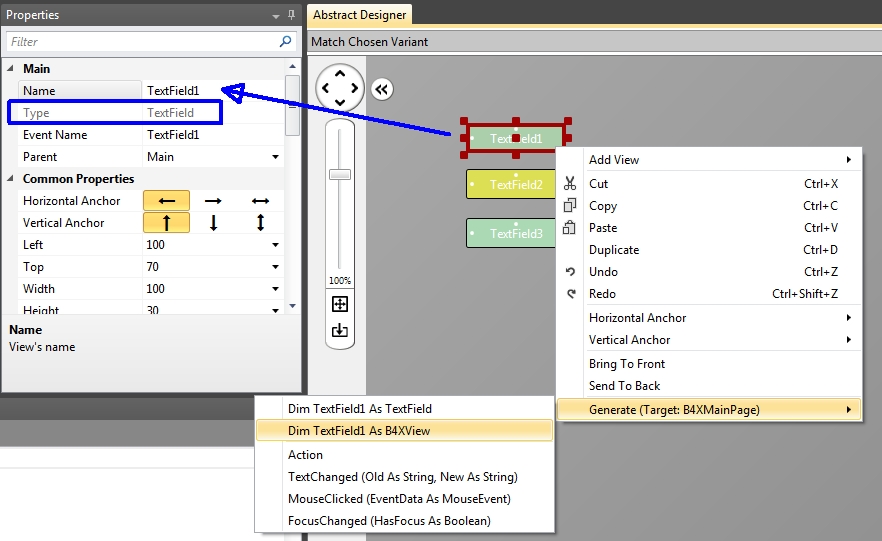The width and height of the screenshot is (882, 541).
Task: Set Vertical Anchor to top
Action: 166,223
